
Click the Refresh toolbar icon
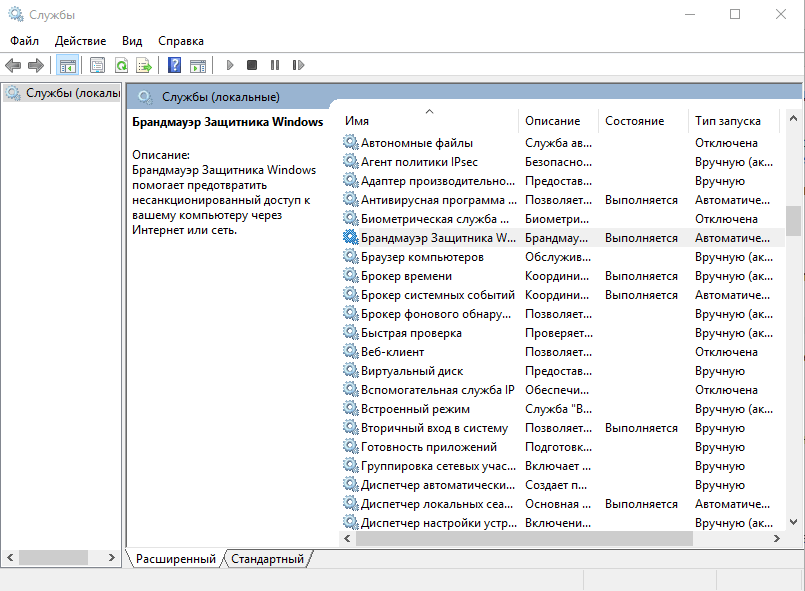pos(121,65)
